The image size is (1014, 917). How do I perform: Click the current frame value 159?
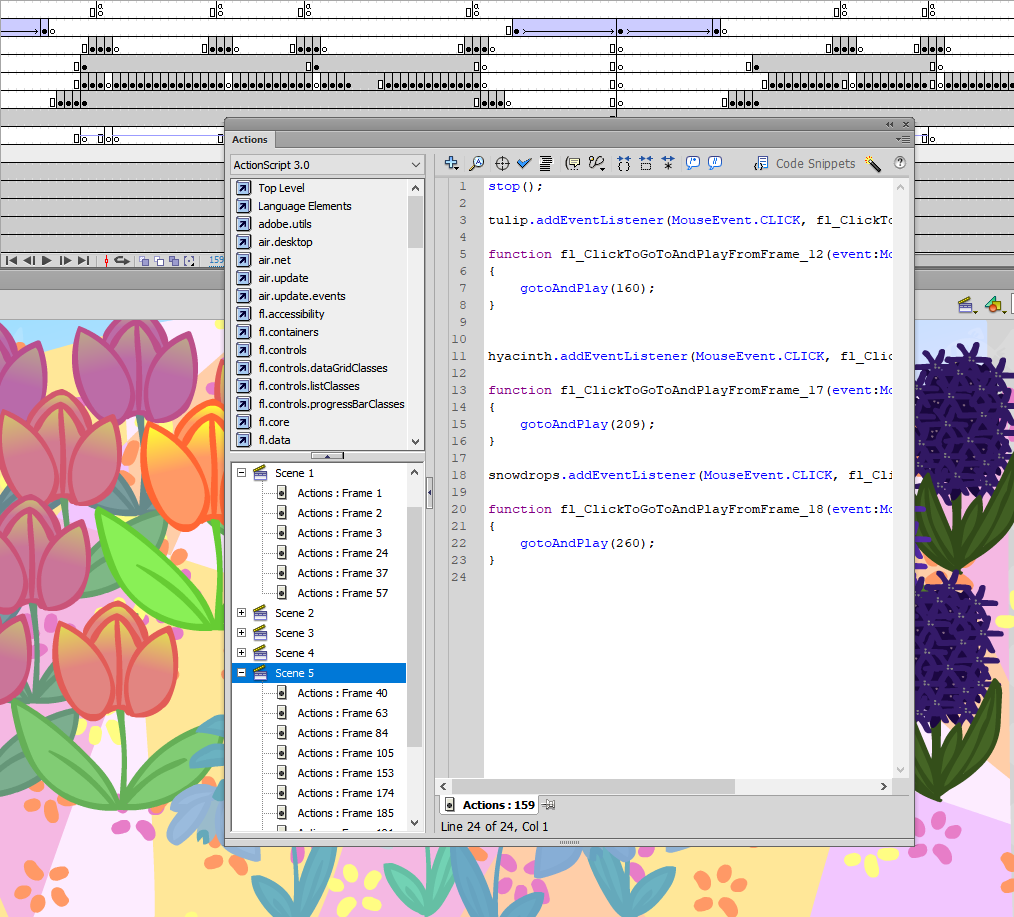216,260
